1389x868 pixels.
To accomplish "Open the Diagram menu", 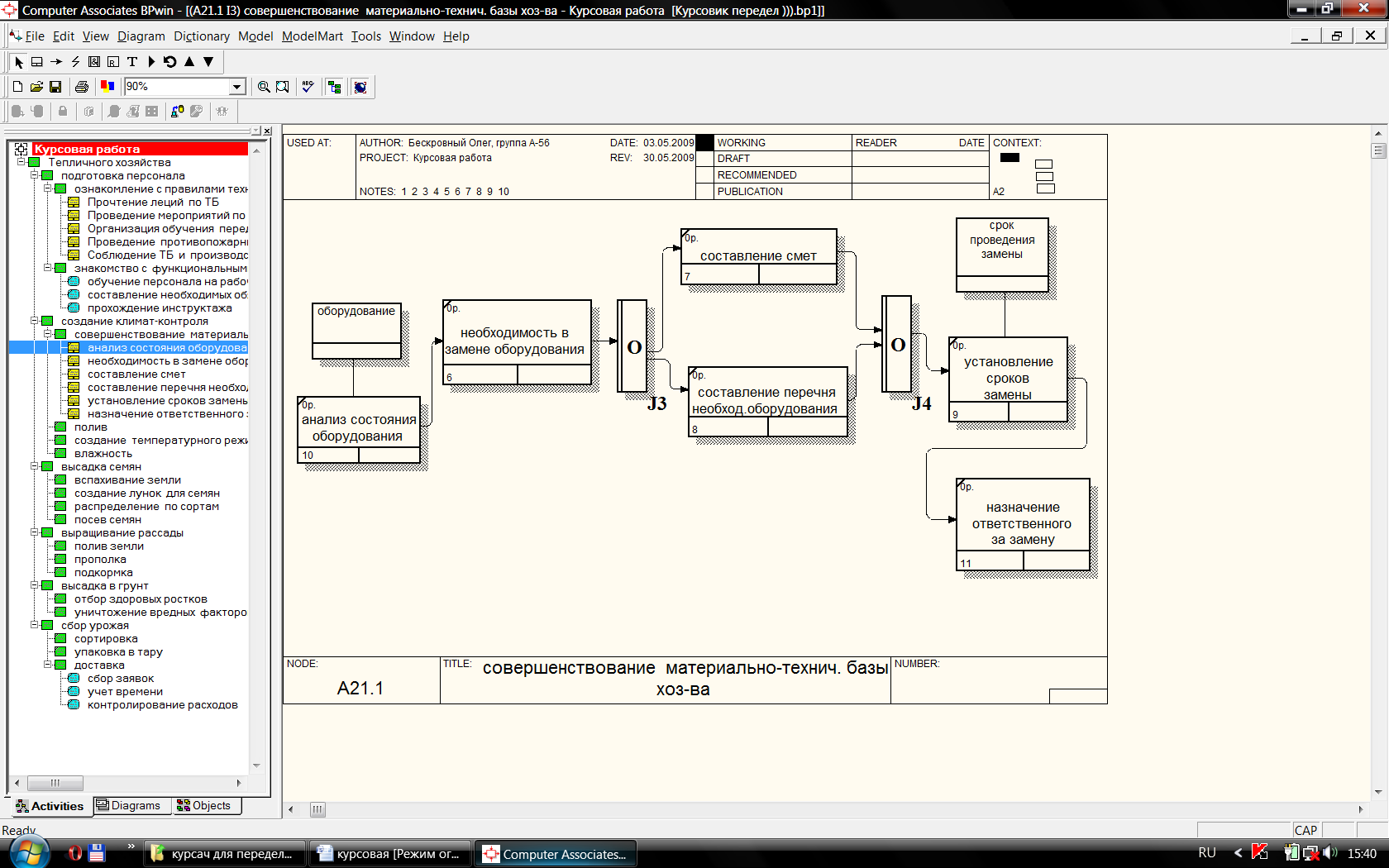I will [x=141, y=36].
